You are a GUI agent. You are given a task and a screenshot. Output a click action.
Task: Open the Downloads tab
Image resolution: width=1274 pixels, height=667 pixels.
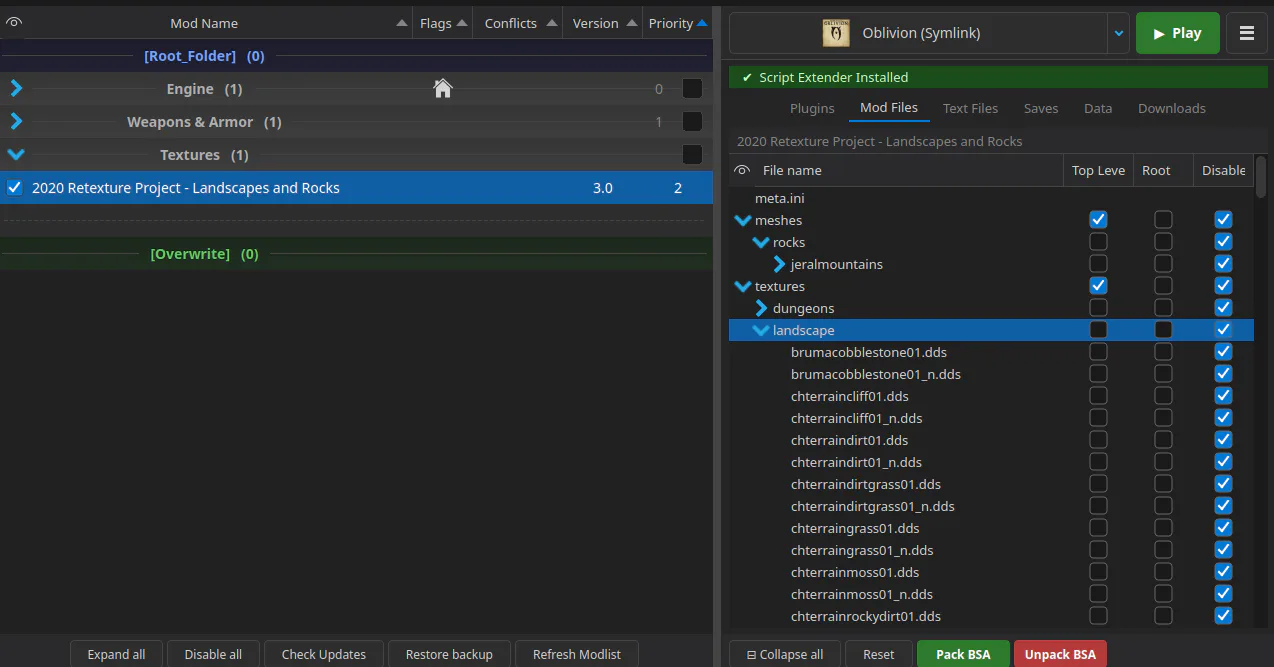click(1172, 108)
